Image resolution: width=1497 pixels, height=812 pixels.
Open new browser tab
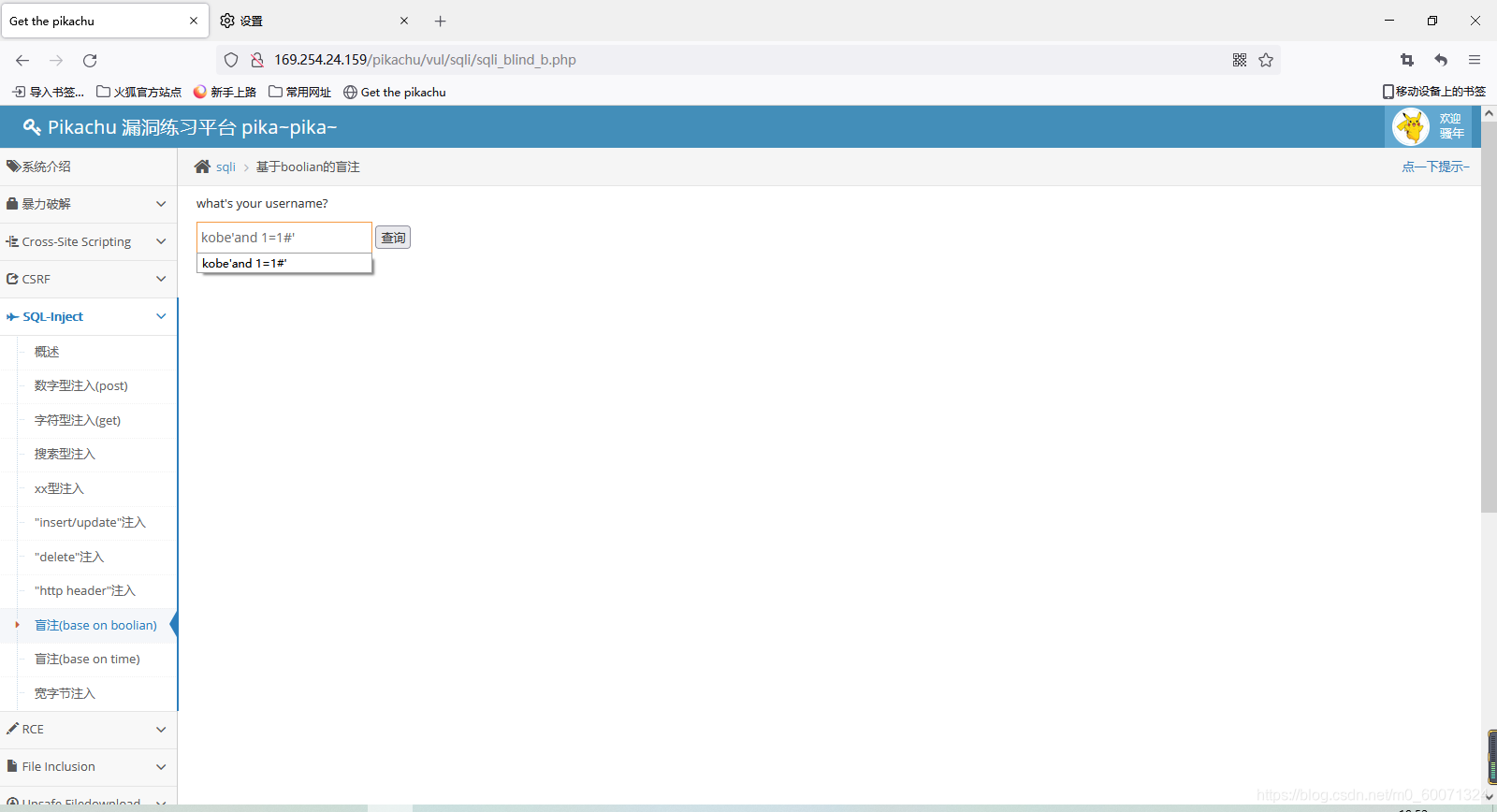pyautogui.click(x=441, y=21)
